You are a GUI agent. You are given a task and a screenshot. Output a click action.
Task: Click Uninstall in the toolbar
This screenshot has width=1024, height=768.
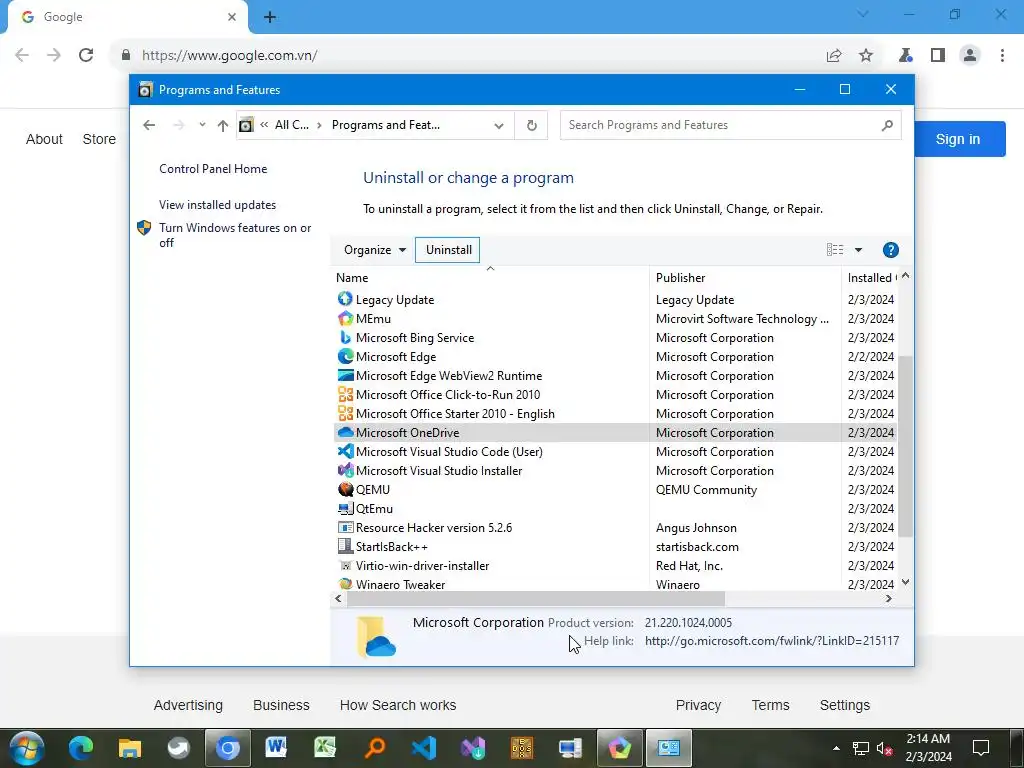(x=448, y=249)
